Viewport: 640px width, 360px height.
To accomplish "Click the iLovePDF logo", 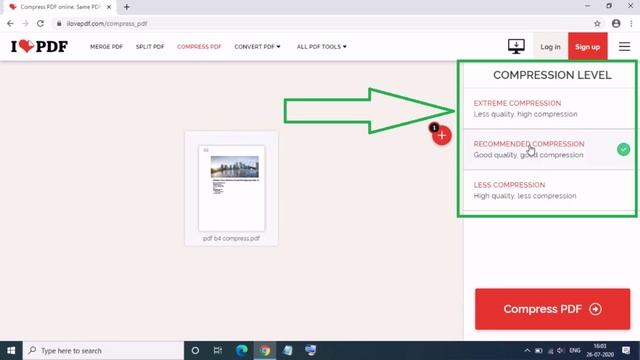I will tap(39, 47).
